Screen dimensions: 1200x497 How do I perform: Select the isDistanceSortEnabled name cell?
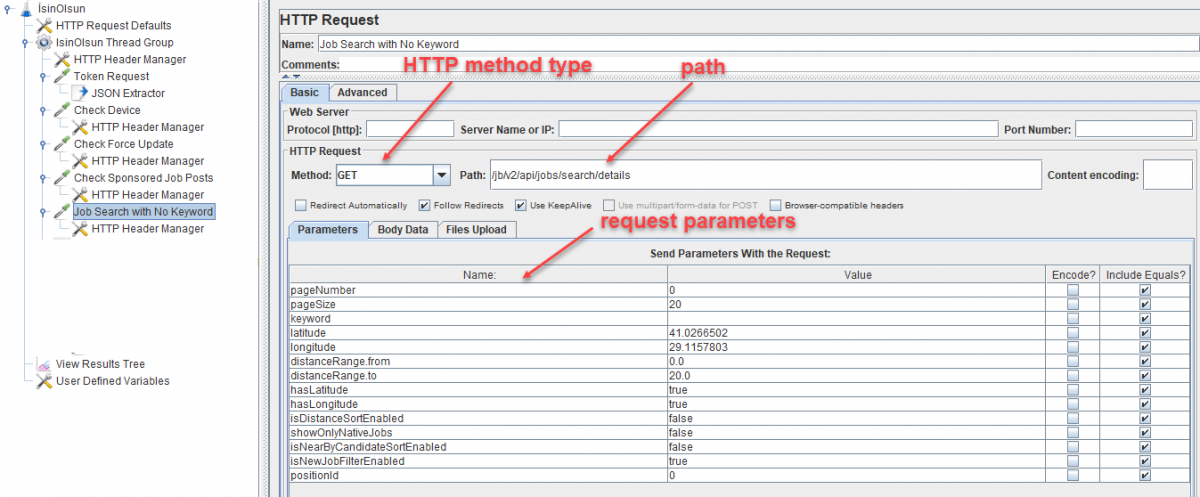(x=478, y=418)
